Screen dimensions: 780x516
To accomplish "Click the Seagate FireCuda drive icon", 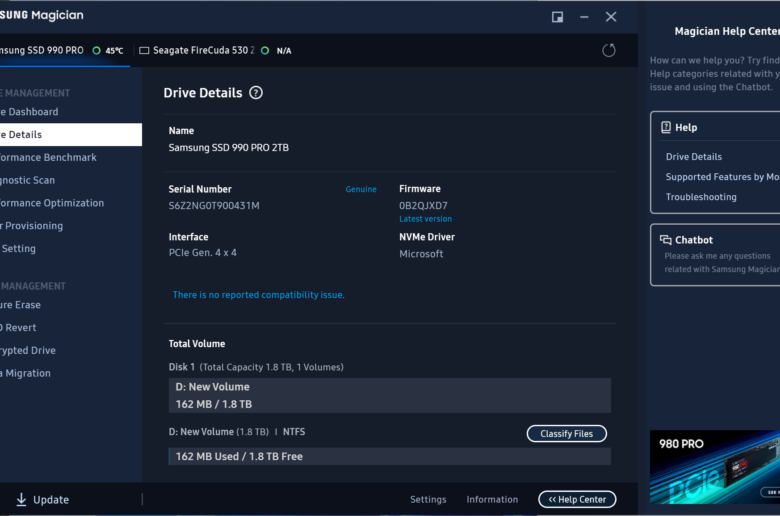I will (x=144, y=50).
